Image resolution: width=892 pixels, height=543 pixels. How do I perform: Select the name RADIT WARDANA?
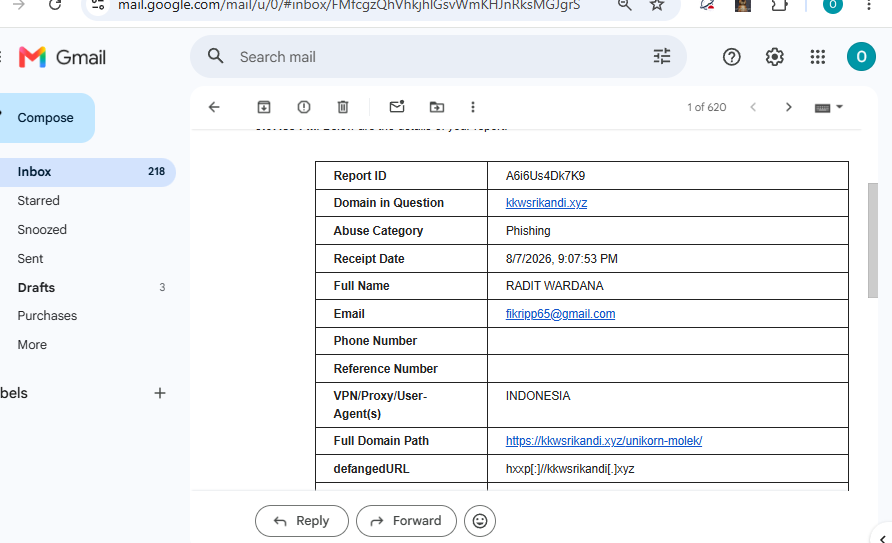pyautogui.click(x=554, y=286)
